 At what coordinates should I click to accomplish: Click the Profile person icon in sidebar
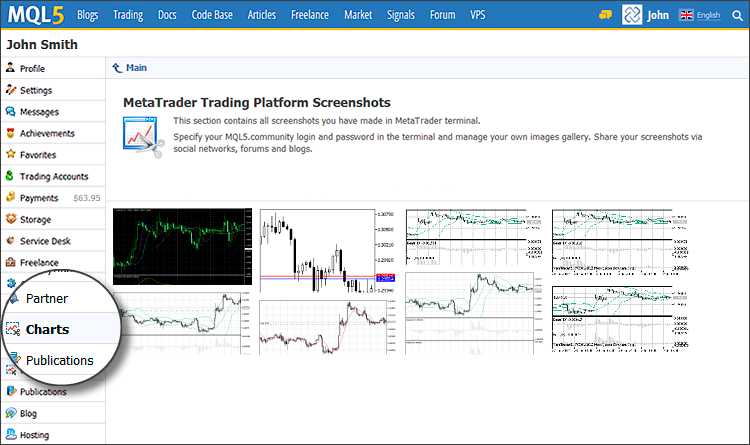pyautogui.click(x=10, y=67)
